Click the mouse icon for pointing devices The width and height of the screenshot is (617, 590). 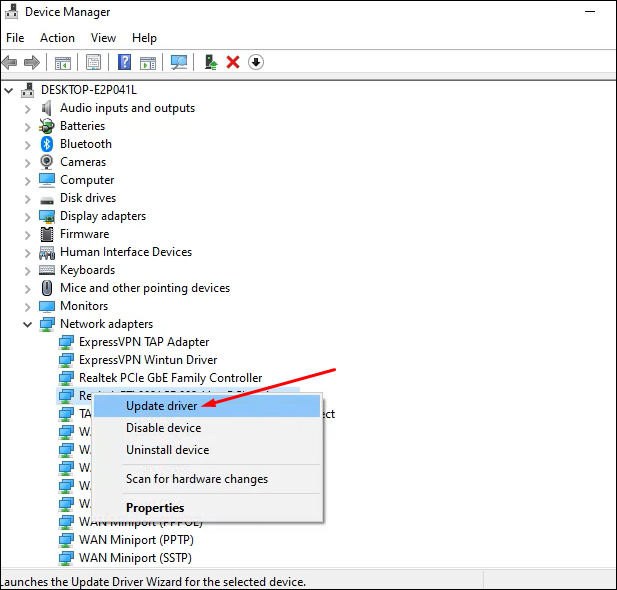(x=47, y=288)
